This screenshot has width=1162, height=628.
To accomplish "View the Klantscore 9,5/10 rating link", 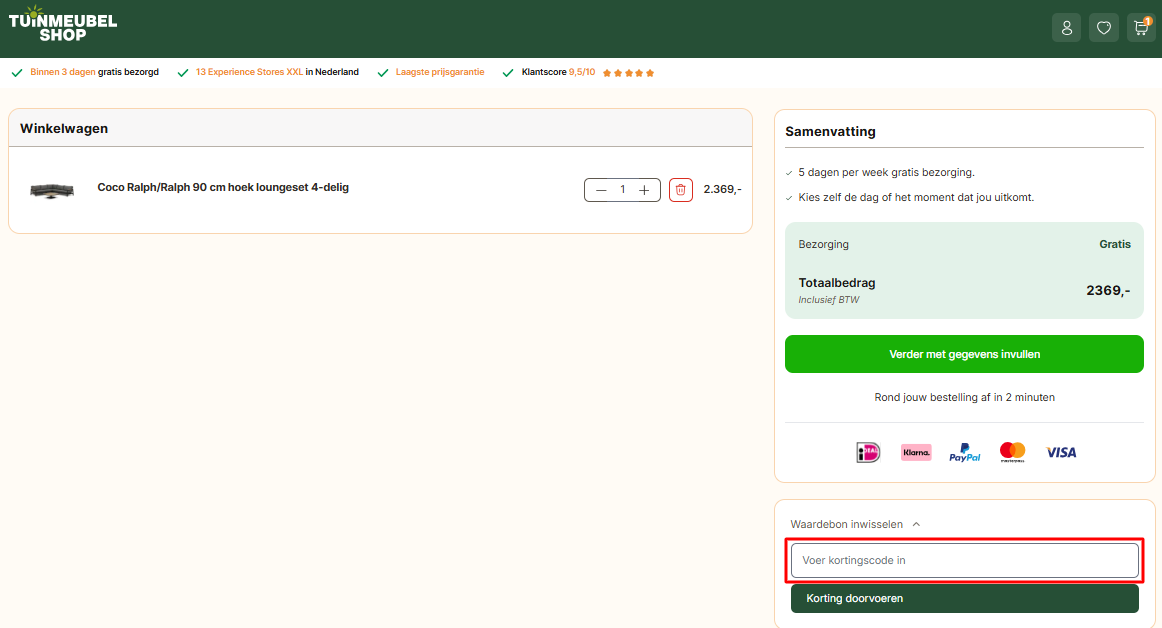I will tap(559, 71).
